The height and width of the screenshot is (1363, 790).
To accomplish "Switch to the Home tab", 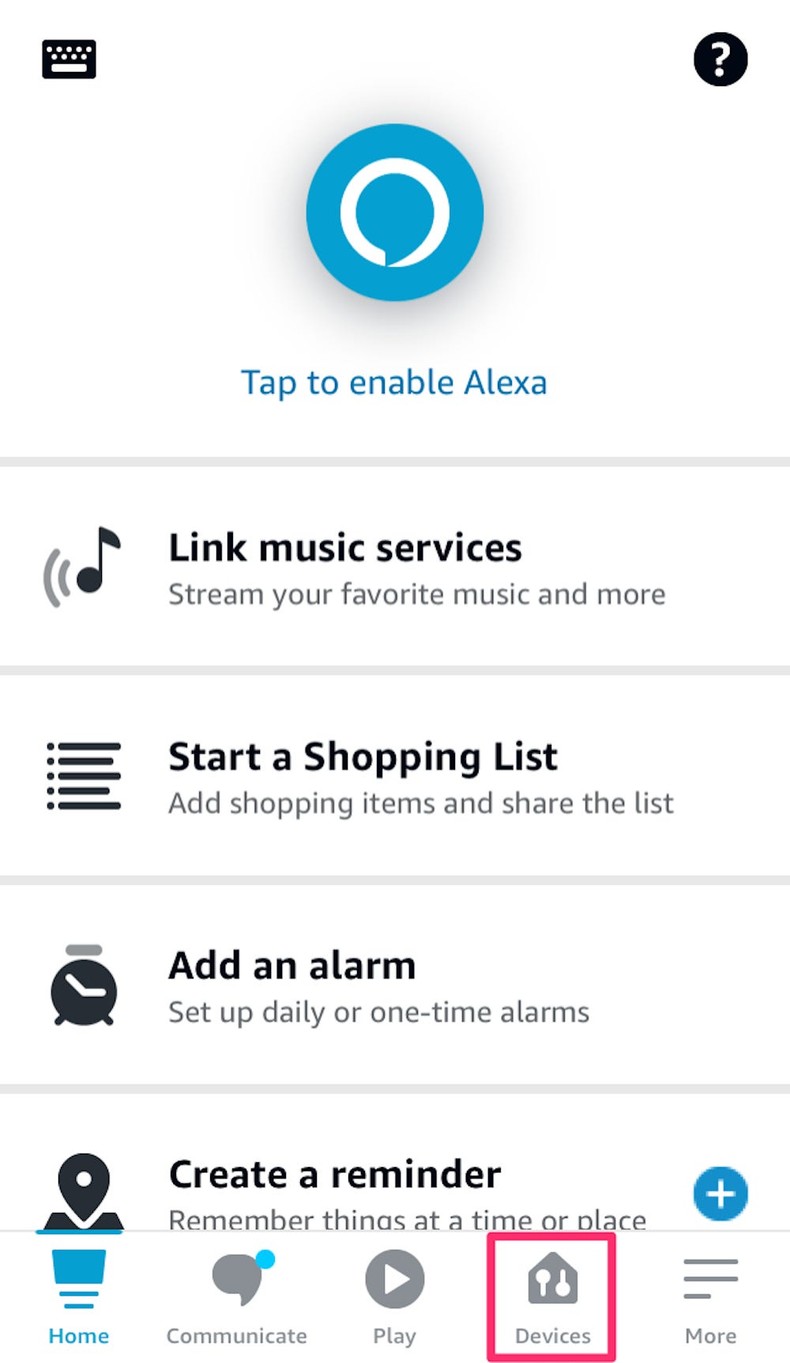I will (x=78, y=1295).
